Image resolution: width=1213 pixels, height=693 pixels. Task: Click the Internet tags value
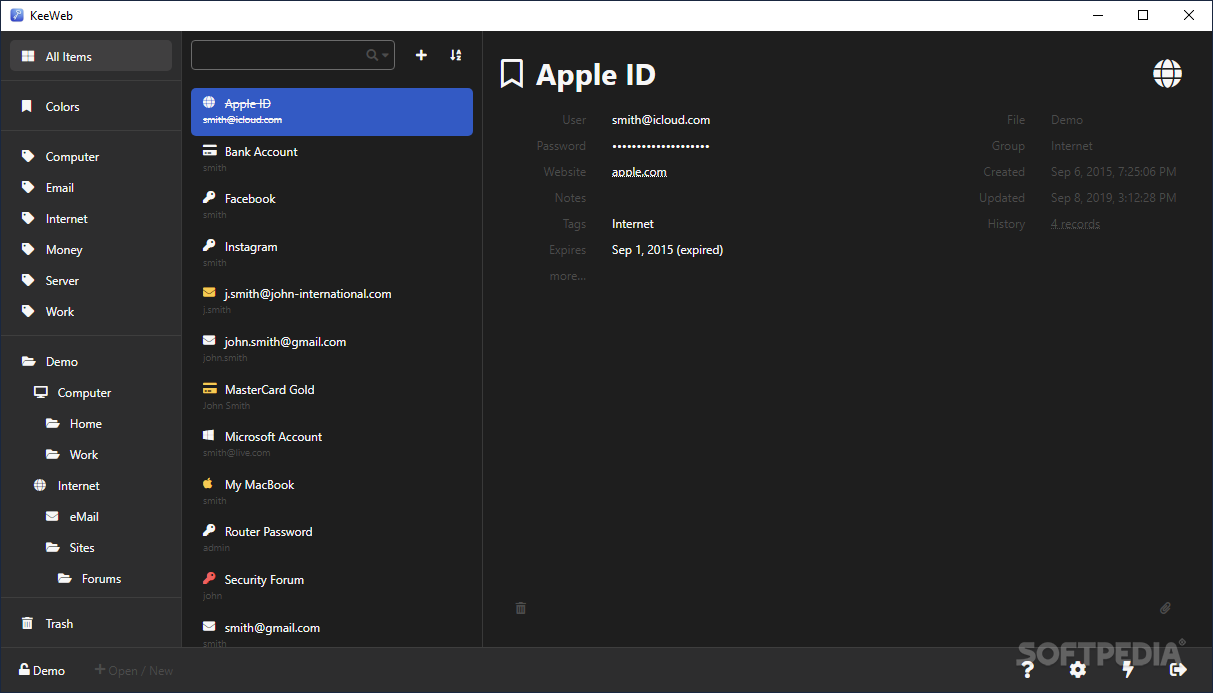click(633, 224)
